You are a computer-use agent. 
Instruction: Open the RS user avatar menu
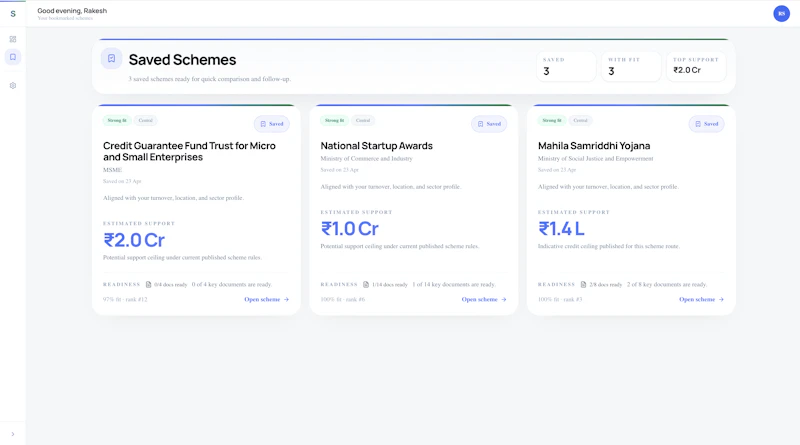(781, 14)
